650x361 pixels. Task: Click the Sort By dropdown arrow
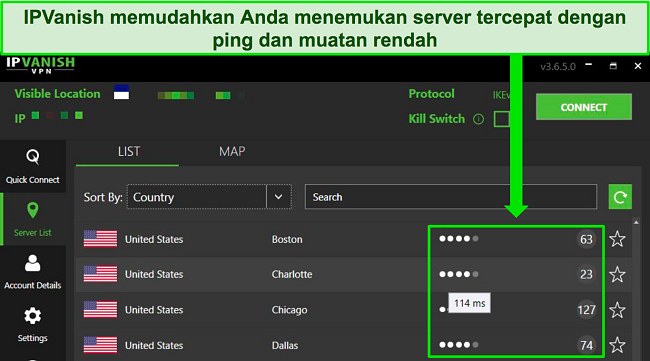click(279, 197)
